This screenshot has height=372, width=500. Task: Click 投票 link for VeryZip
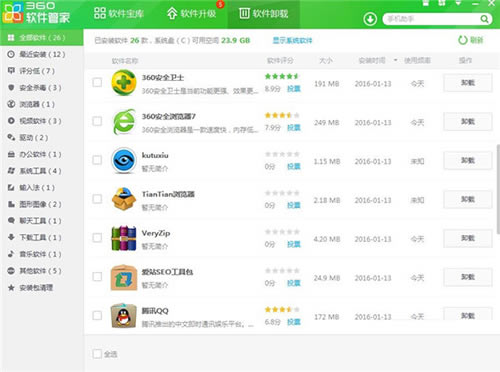[x=294, y=244]
